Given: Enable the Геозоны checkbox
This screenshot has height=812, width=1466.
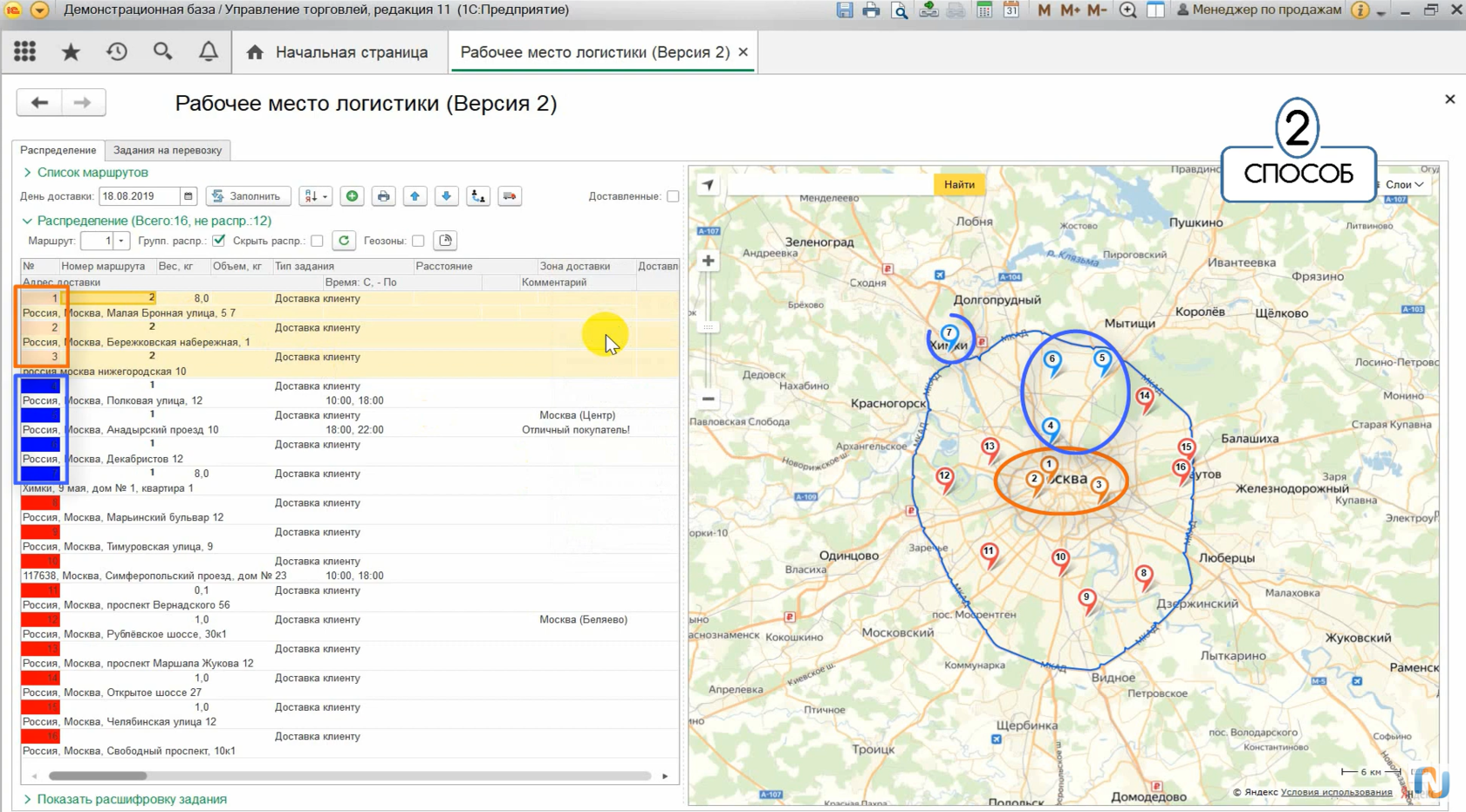Looking at the screenshot, I should [x=418, y=241].
